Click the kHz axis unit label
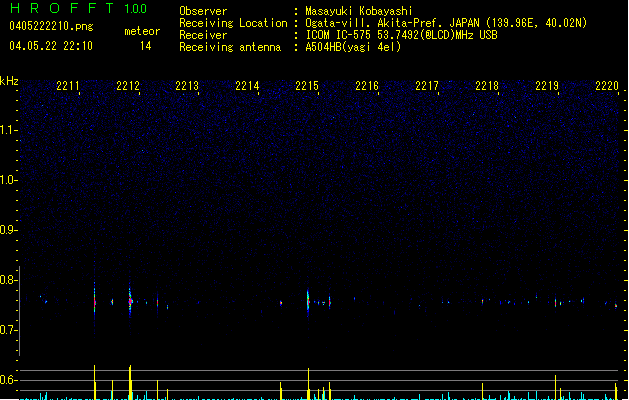The height and width of the screenshot is (400, 629). coord(9,81)
